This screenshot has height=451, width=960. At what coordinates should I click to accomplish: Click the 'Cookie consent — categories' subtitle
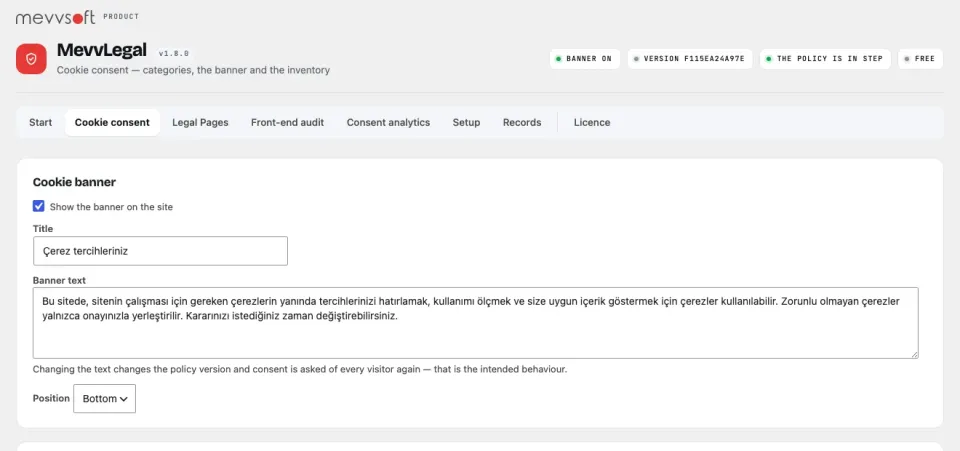[x=193, y=70]
